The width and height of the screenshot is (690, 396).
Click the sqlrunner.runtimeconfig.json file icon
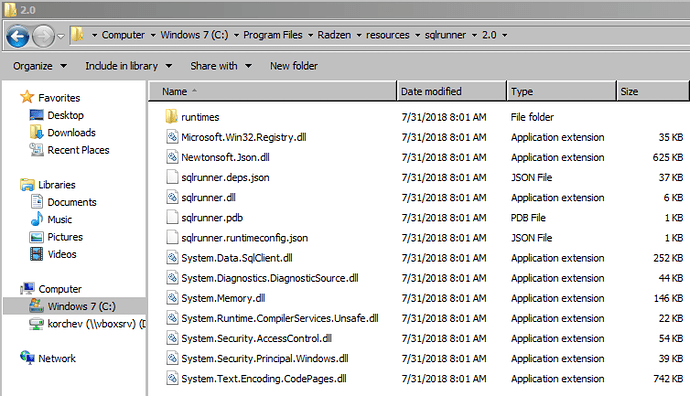click(x=172, y=238)
